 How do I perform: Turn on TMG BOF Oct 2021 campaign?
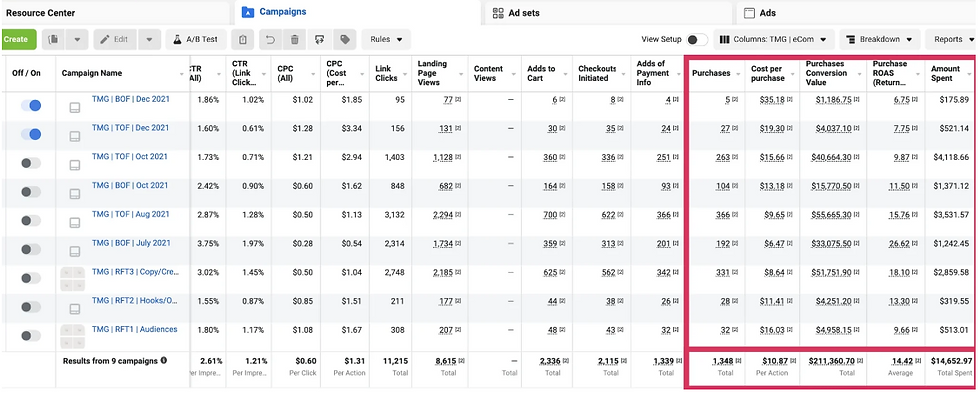click(31, 192)
